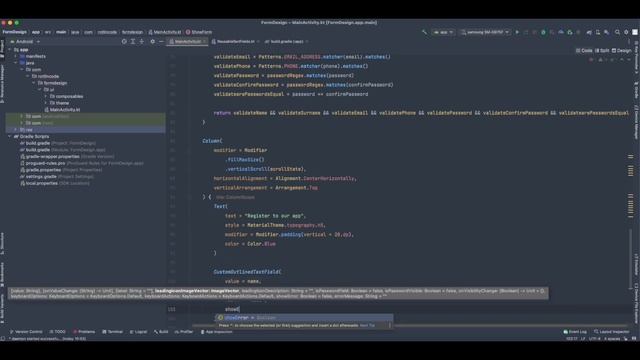
Task: Open Resource Manager side tab
Action: [2, 84]
